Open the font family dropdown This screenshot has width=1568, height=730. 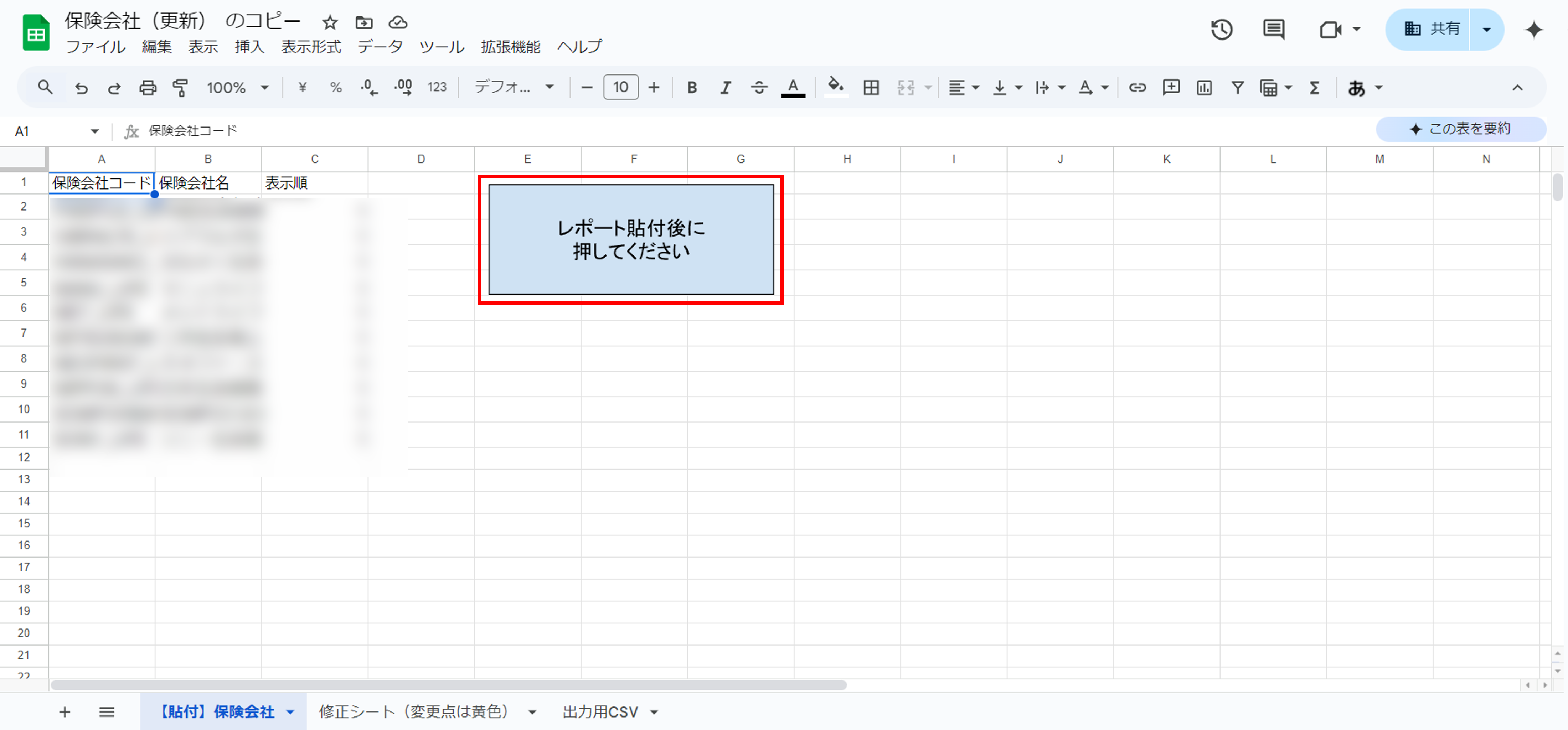click(514, 88)
